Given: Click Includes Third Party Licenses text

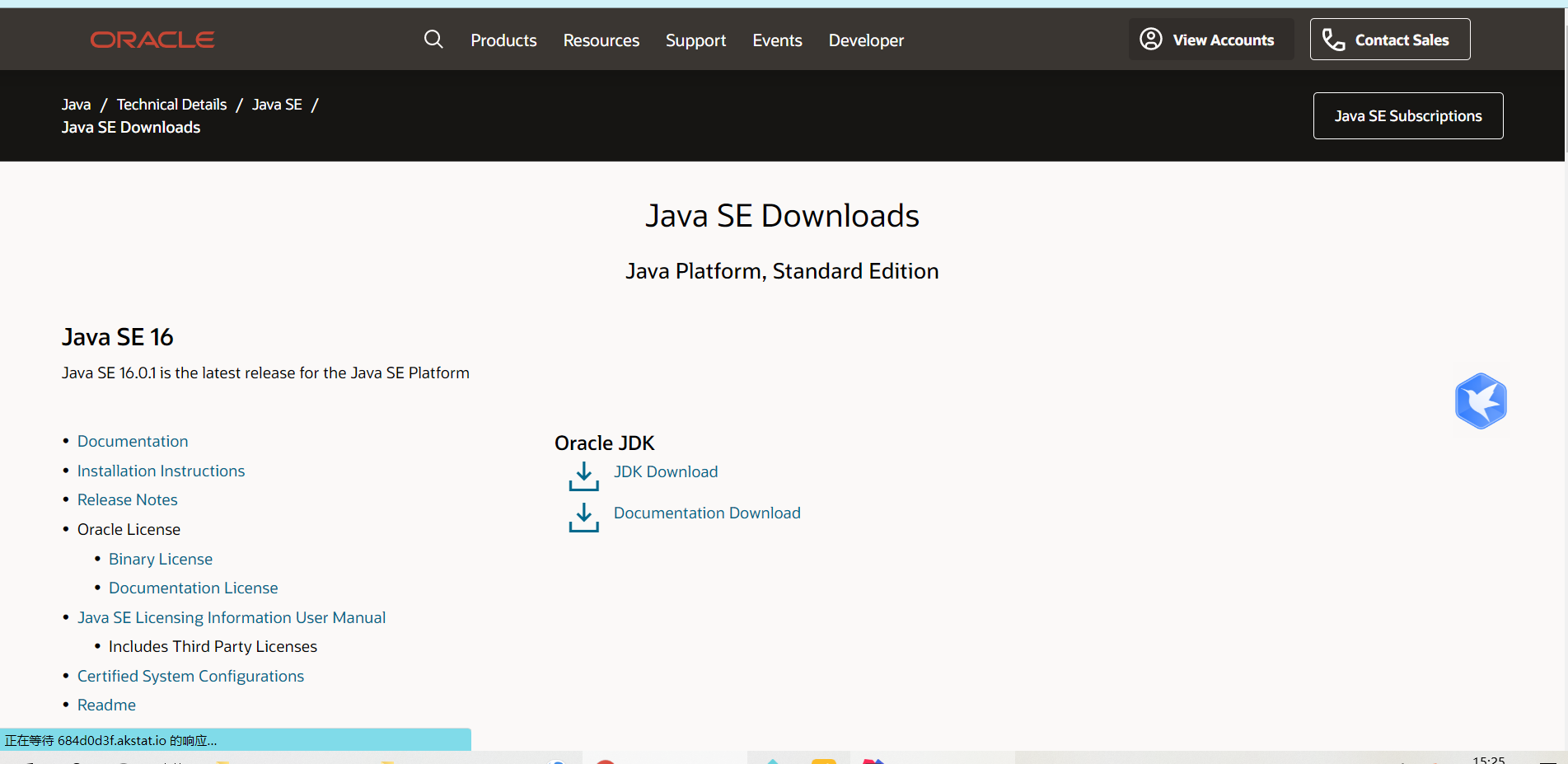Looking at the screenshot, I should point(213,646).
